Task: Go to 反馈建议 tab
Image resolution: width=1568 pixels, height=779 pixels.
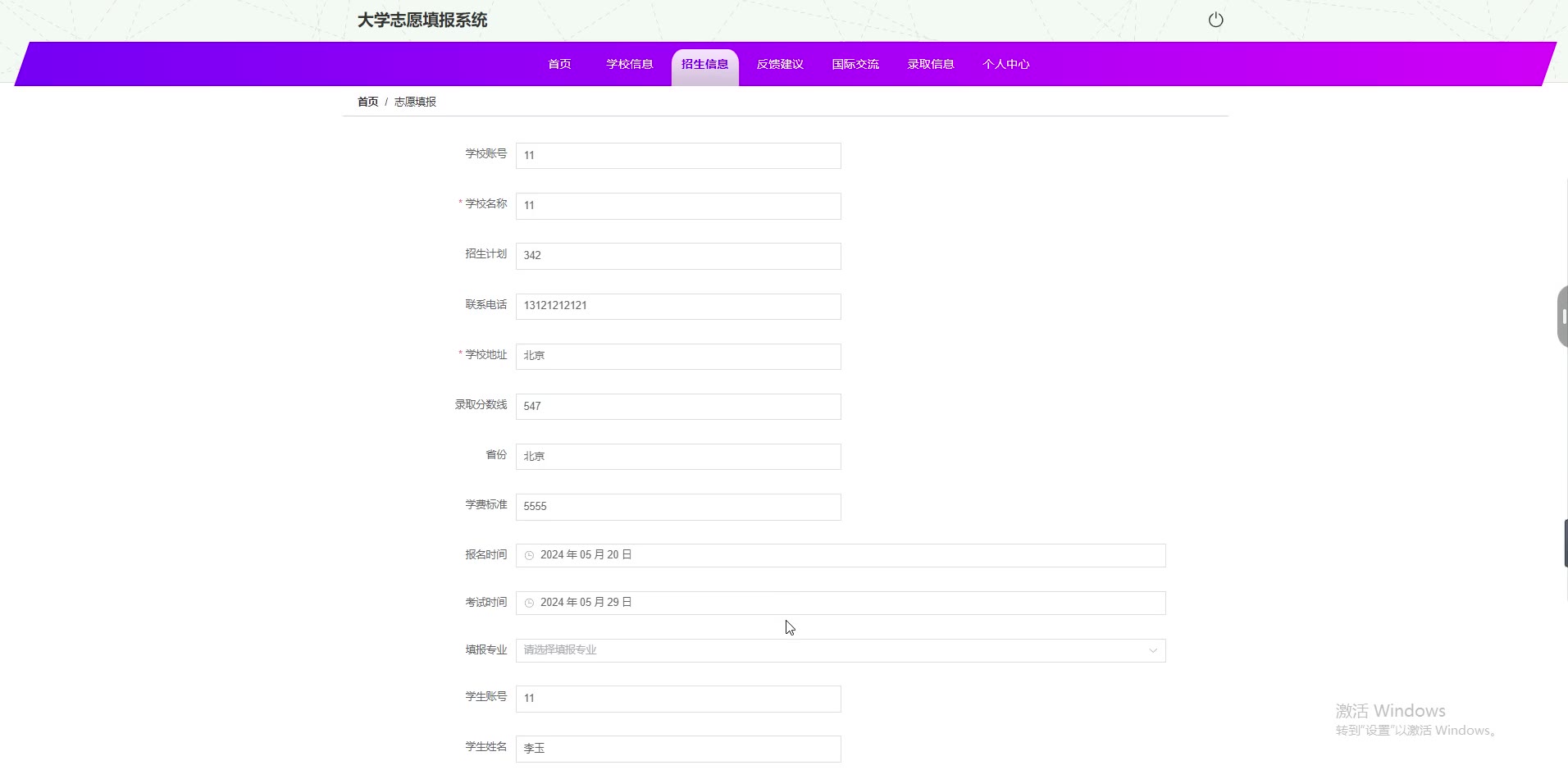Action: click(x=780, y=64)
